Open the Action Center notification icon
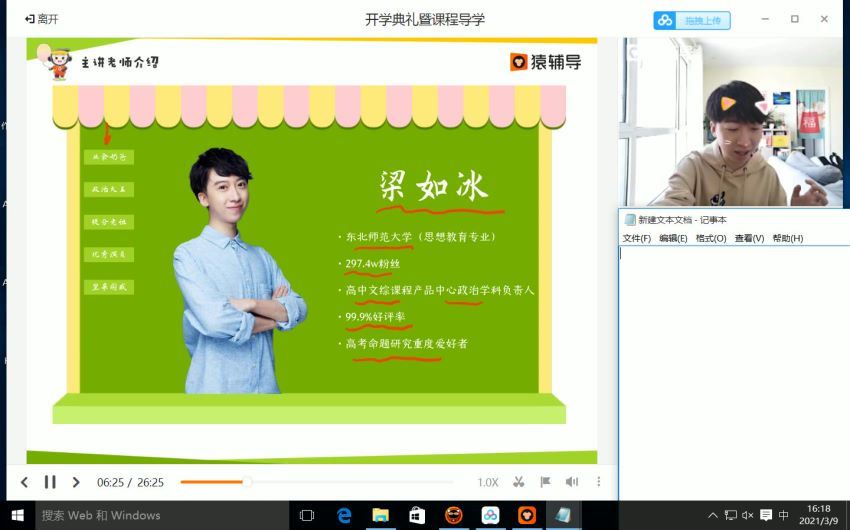The image size is (850, 530). 766,515
